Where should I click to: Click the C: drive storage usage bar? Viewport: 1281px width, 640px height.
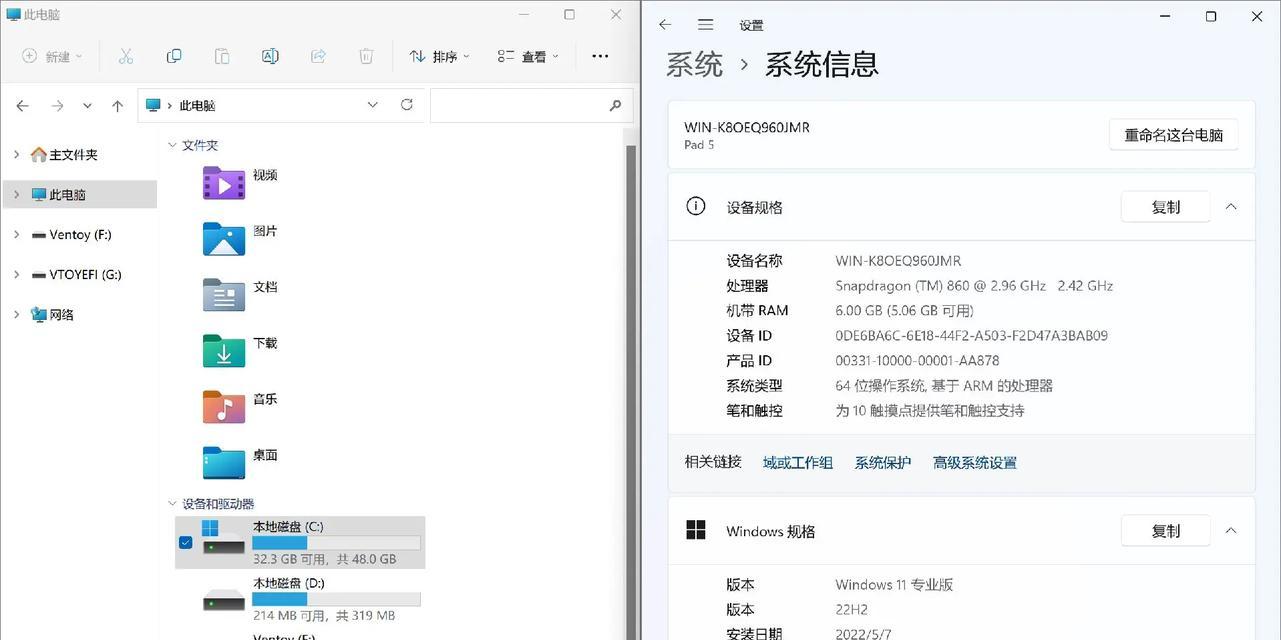point(336,543)
